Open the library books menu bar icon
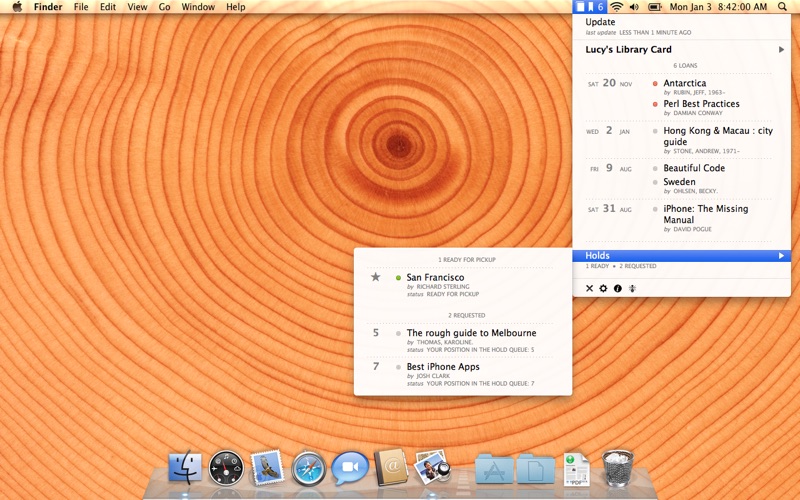Screen dimensions: 800x500 [589, 7]
